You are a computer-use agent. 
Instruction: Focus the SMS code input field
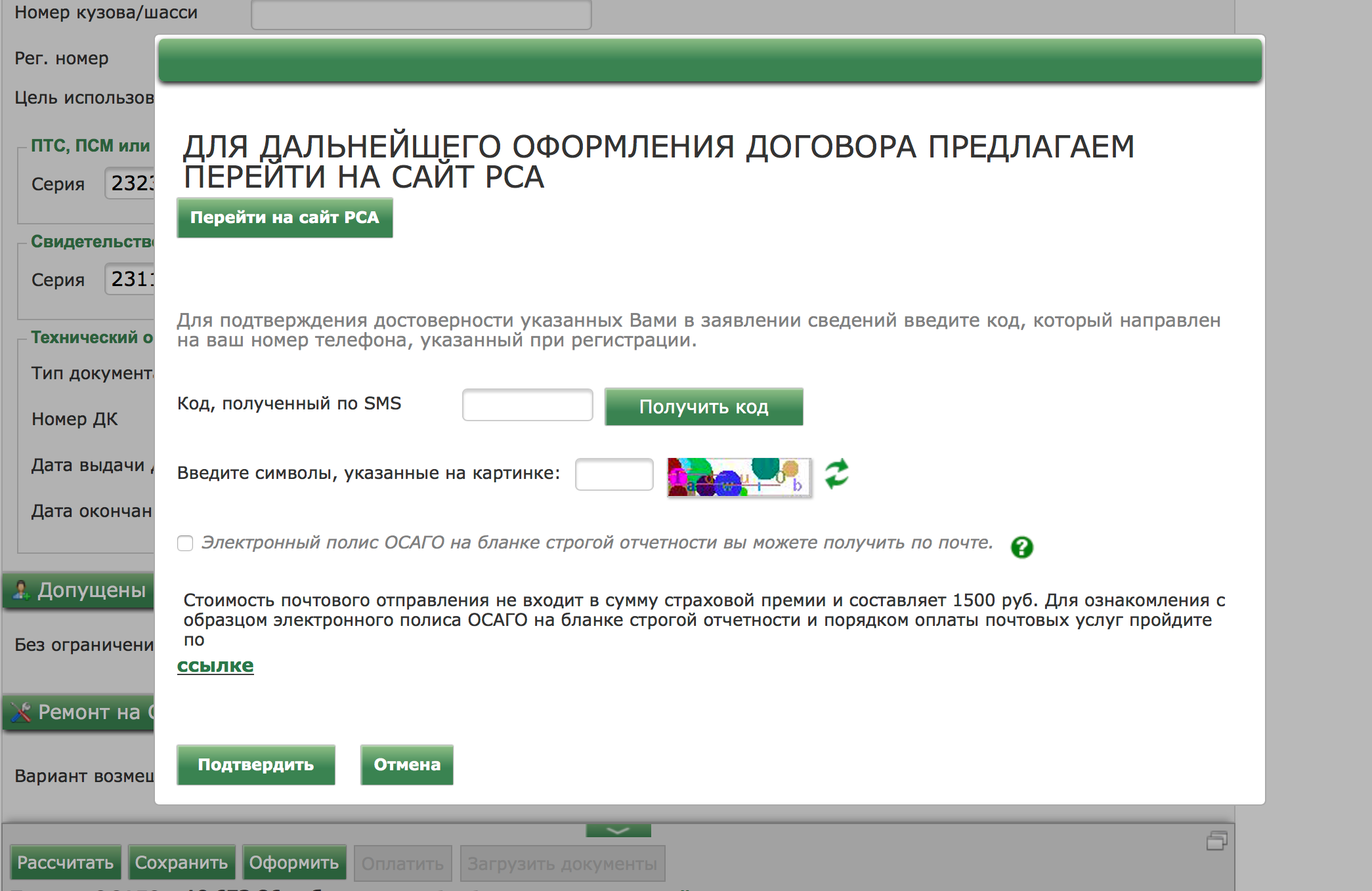click(527, 405)
